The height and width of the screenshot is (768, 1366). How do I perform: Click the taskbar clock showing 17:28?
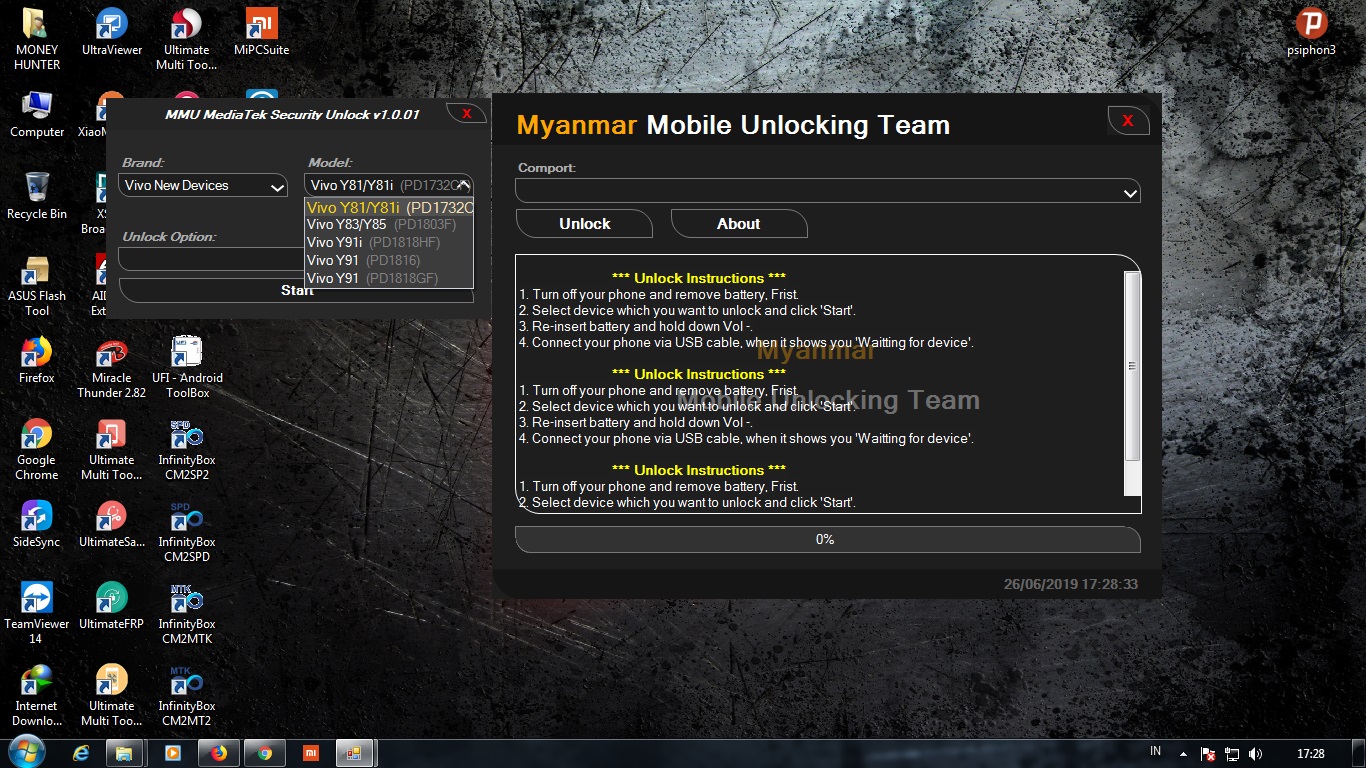click(x=1310, y=753)
